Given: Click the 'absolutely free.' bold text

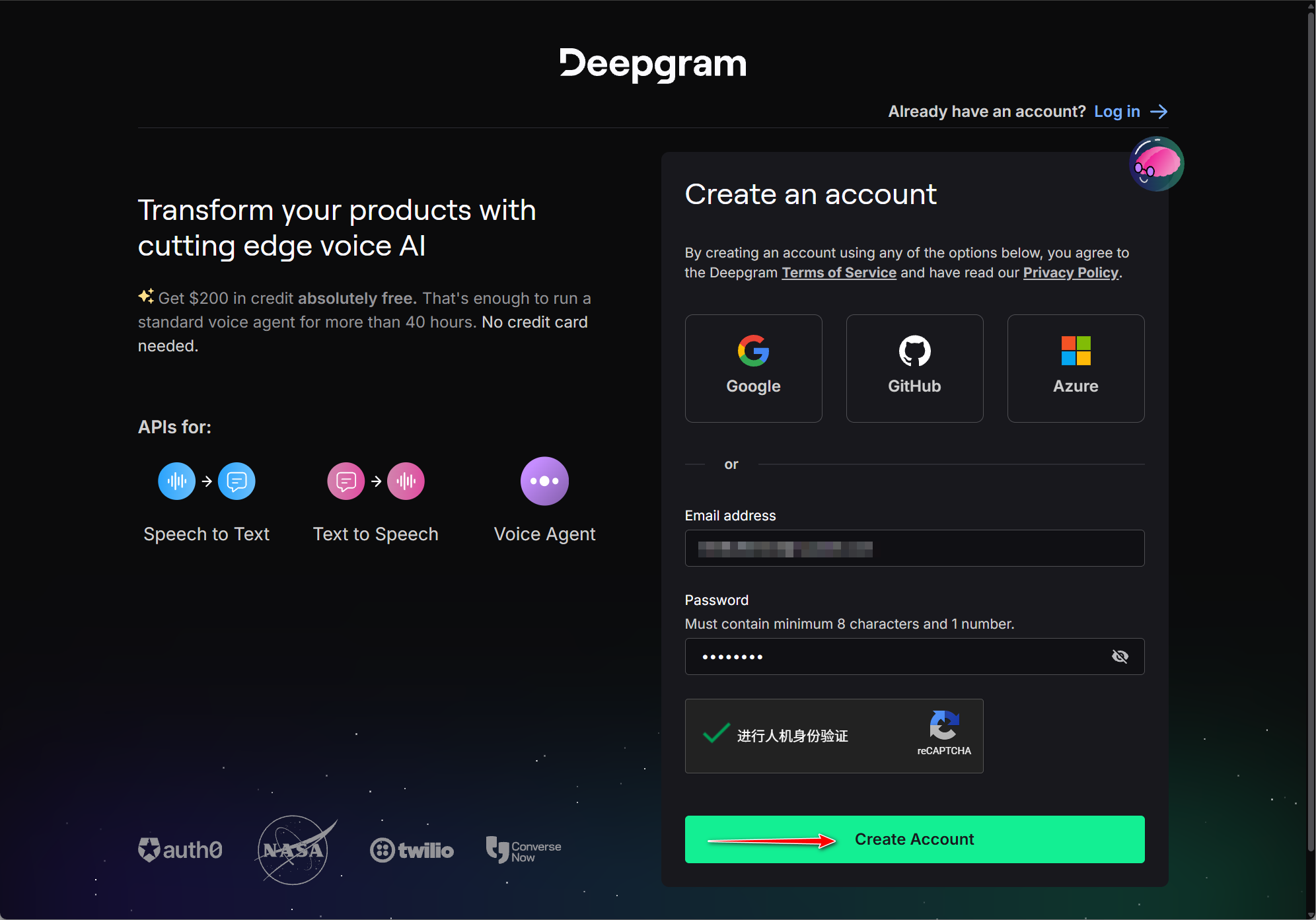Looking at the screenshot, I should pyautogui.click(x=357, y=299).
